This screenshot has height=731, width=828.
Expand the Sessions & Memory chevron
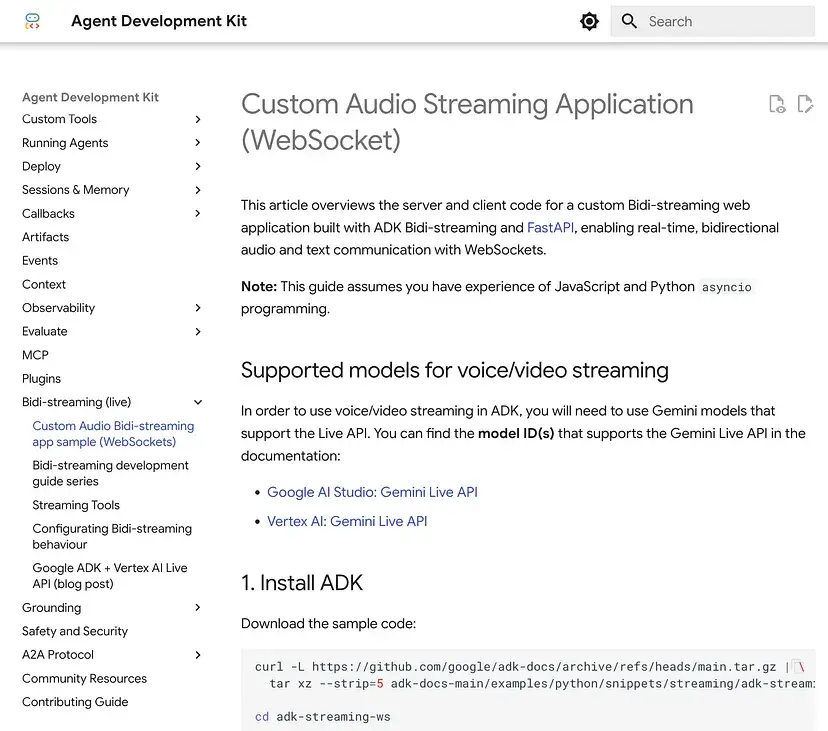coord(198,190)
